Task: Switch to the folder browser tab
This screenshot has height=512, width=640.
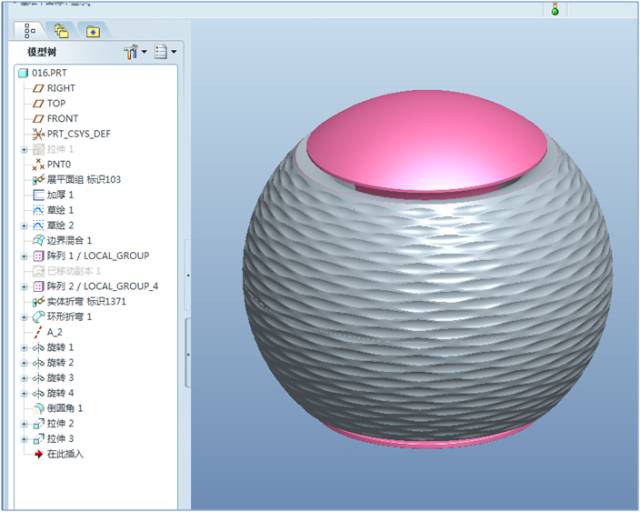Action: click(x=61, y=31)
